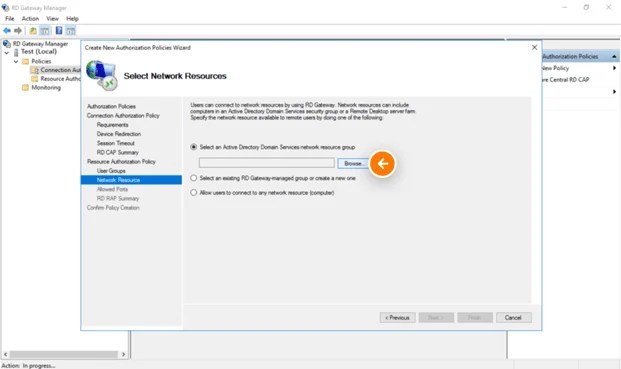Select Connection Authorization Policies tree item
Image resolution: width=621 pixels, height=369 pixels.
(61, 70)
